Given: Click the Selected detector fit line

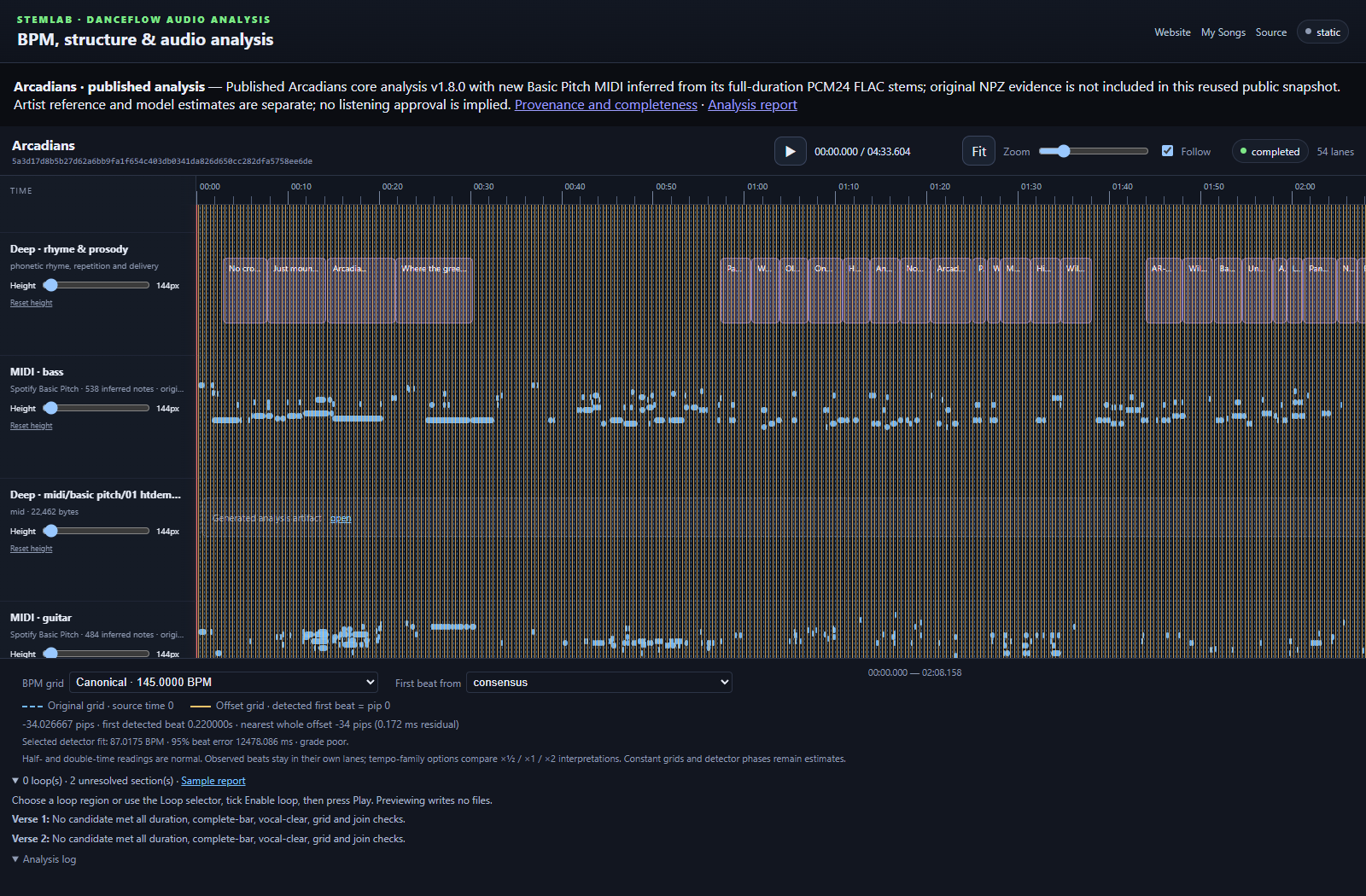Looking at the screenshot, I should (x=185, y=742).
